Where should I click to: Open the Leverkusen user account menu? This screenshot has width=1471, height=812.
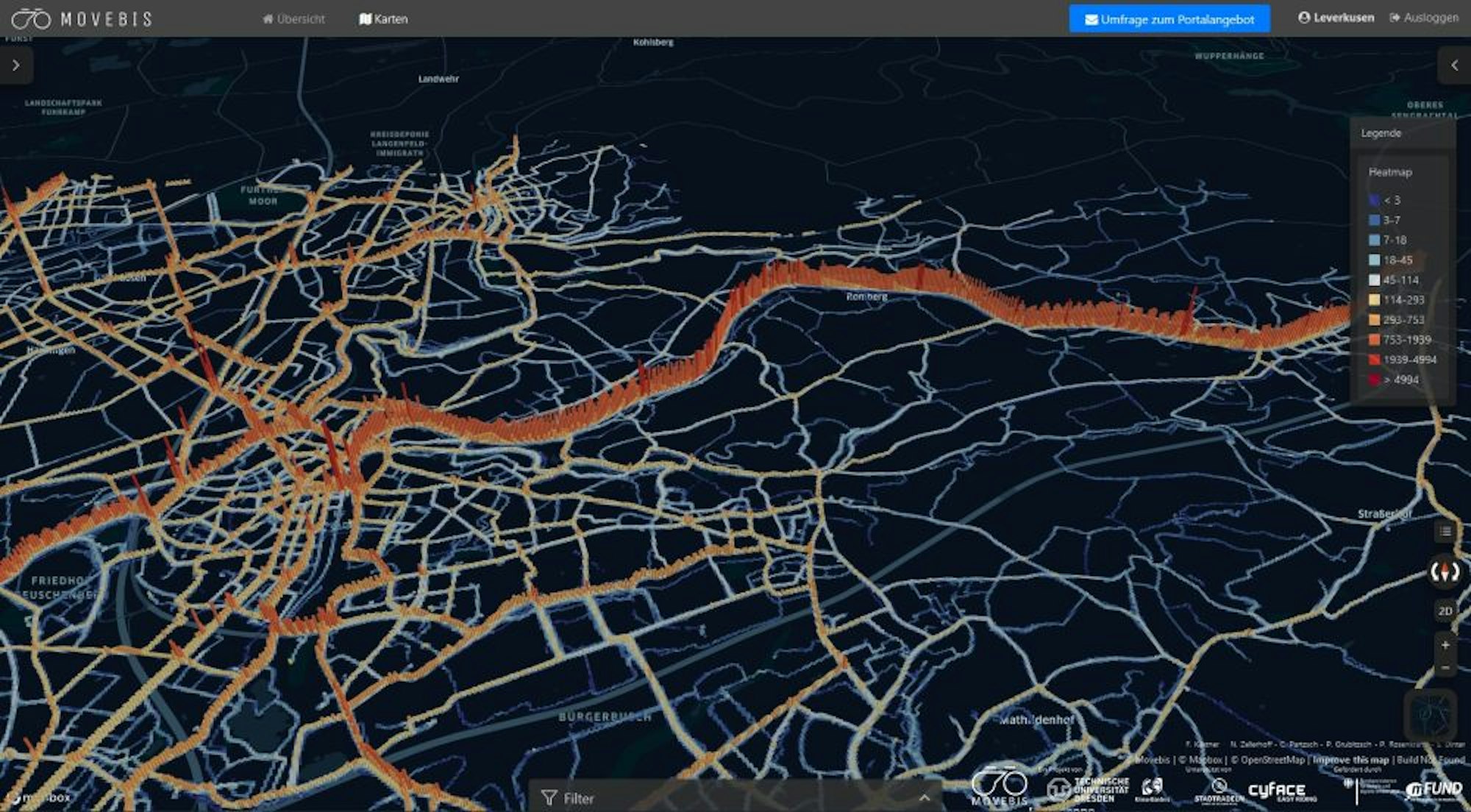tap(1336, 18)
